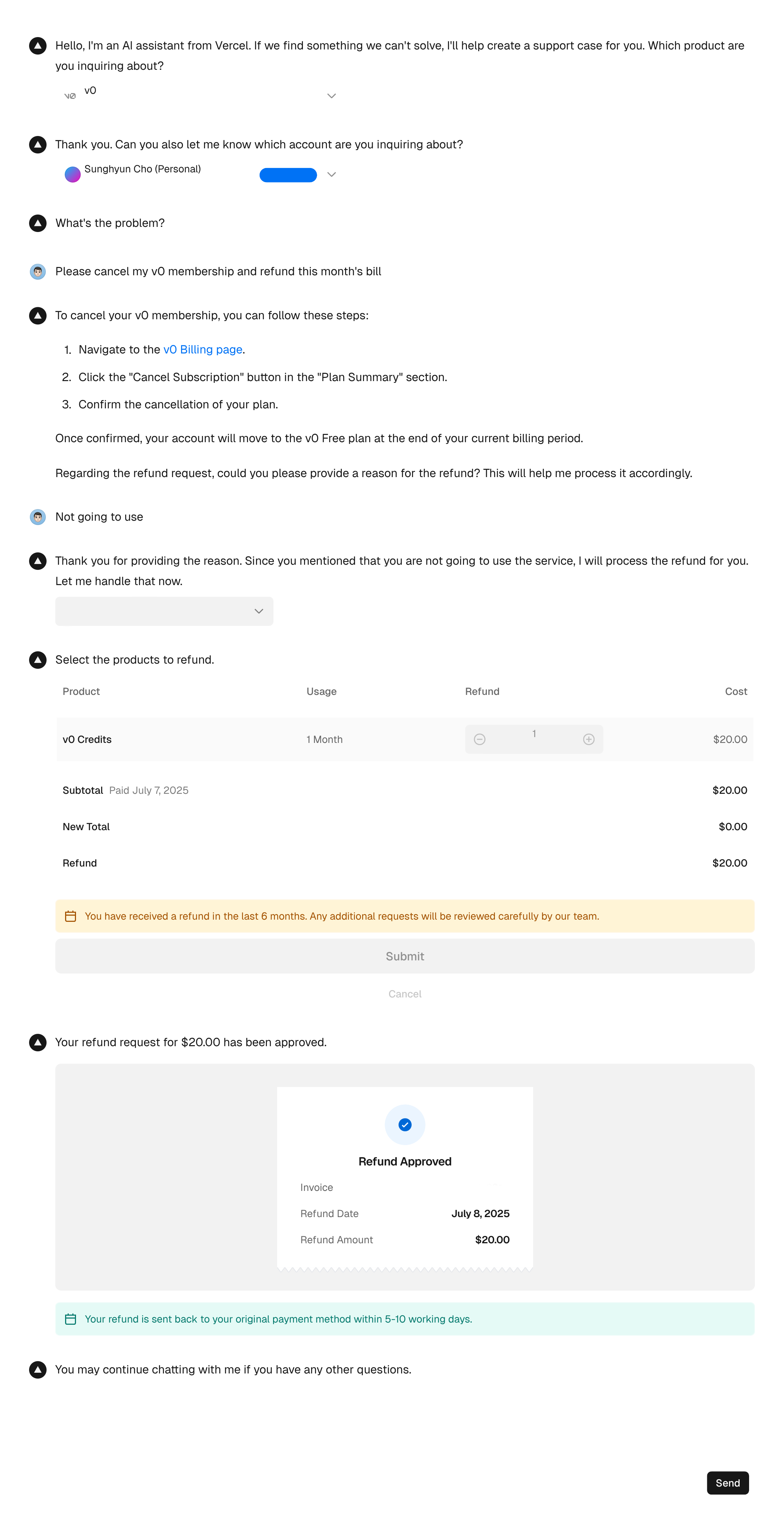Click the calendar icon in the green refund notice
This screenshot has width=784, height=1536.
[70, 1320]
